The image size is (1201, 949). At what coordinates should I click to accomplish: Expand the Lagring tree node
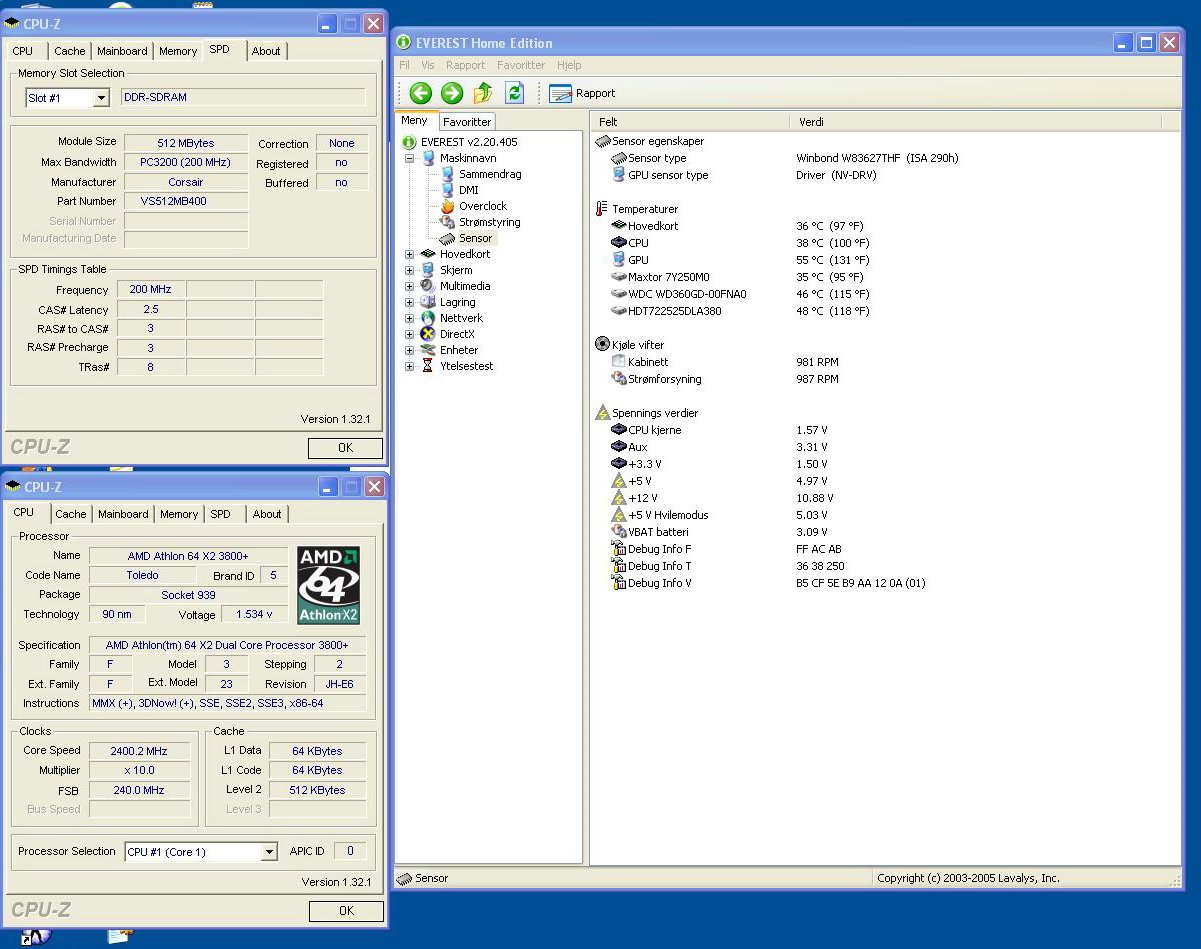point(409,302)
